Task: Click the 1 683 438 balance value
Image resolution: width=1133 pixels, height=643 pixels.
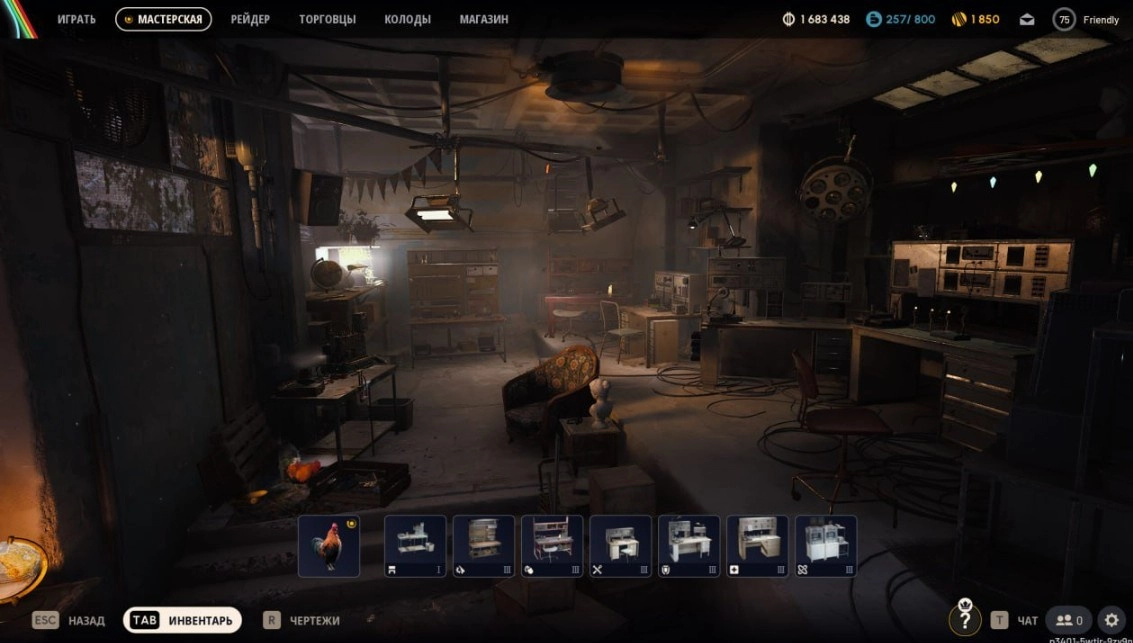Action: [x=824, y=20]
